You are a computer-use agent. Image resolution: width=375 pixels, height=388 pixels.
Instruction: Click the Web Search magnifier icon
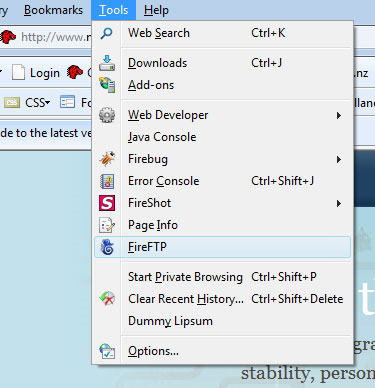click(107, 33)
